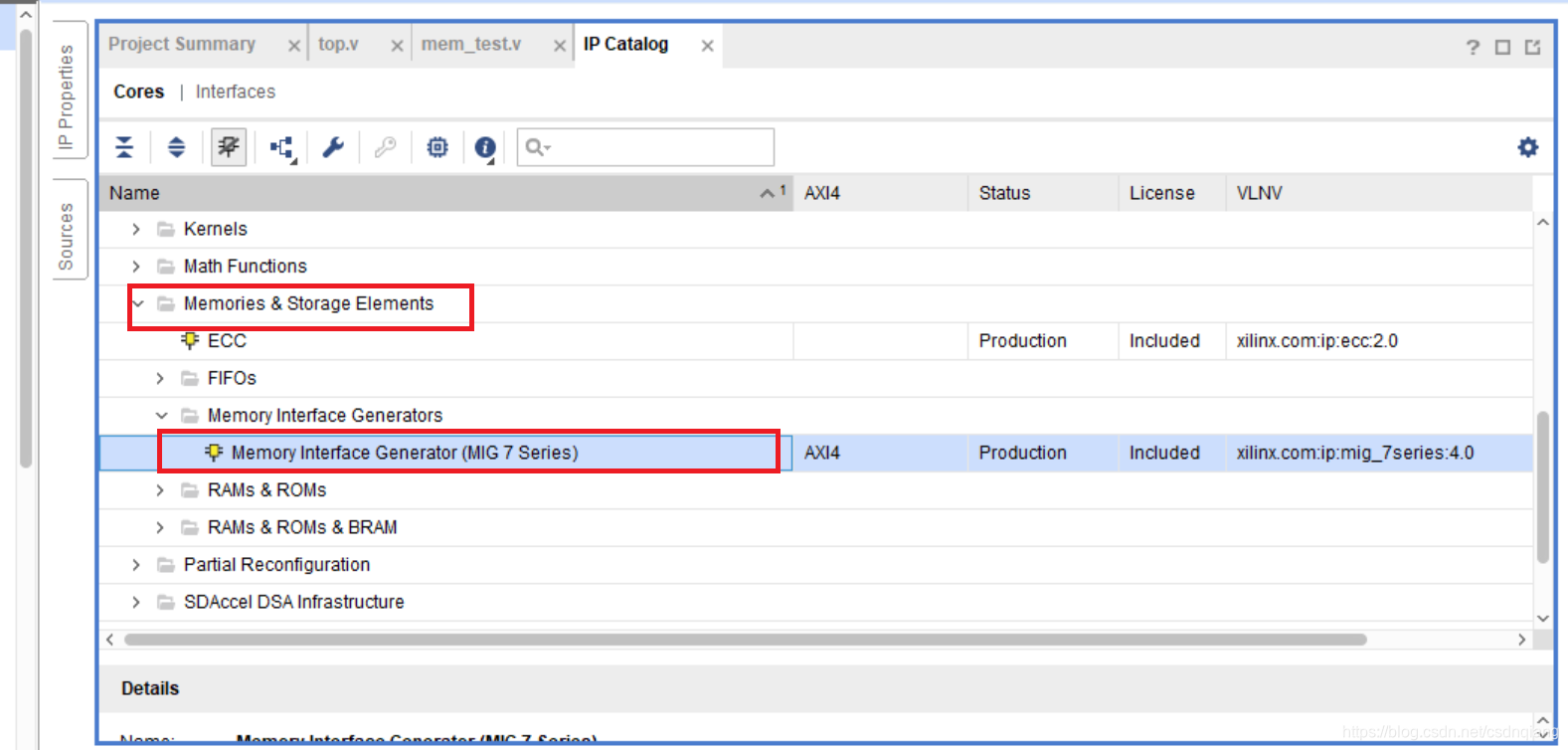Viewport: 1568px width, 750px height.
Task: Switch to the top.v tab
Action: click(338, 44)
